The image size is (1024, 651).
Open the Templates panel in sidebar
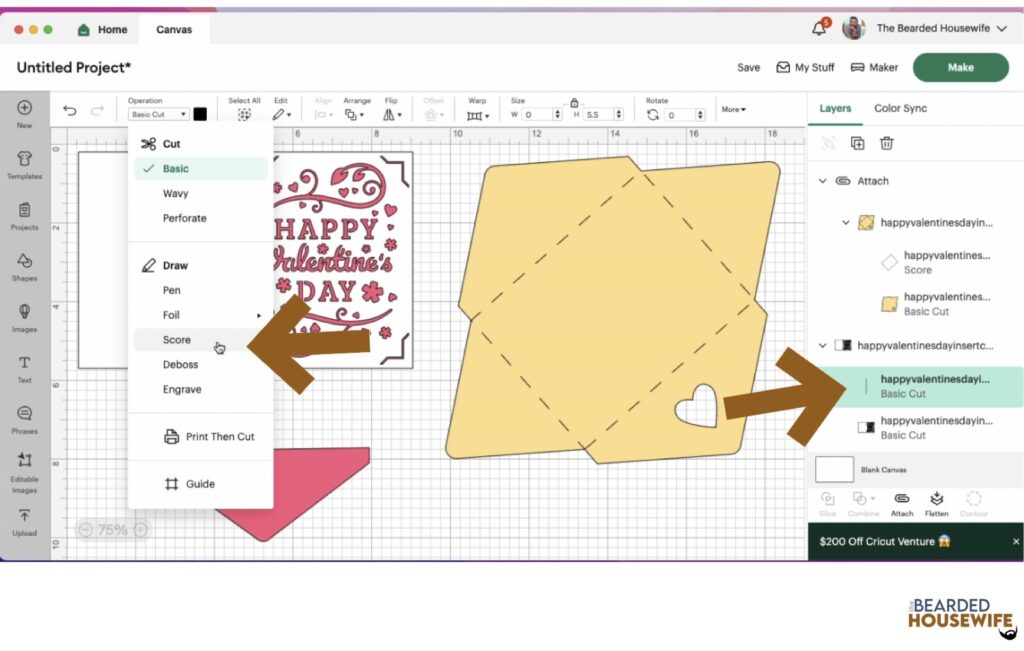click(24, 164)
